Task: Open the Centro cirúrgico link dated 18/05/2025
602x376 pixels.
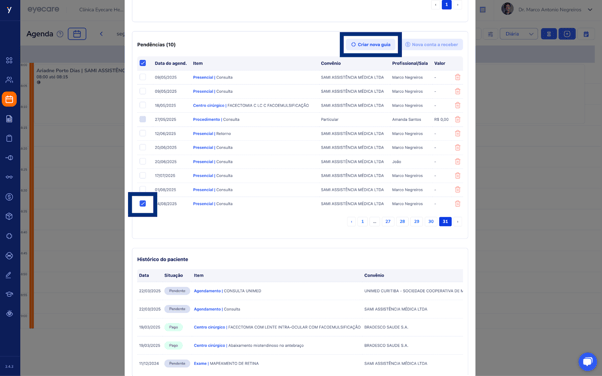Action: 208,106
